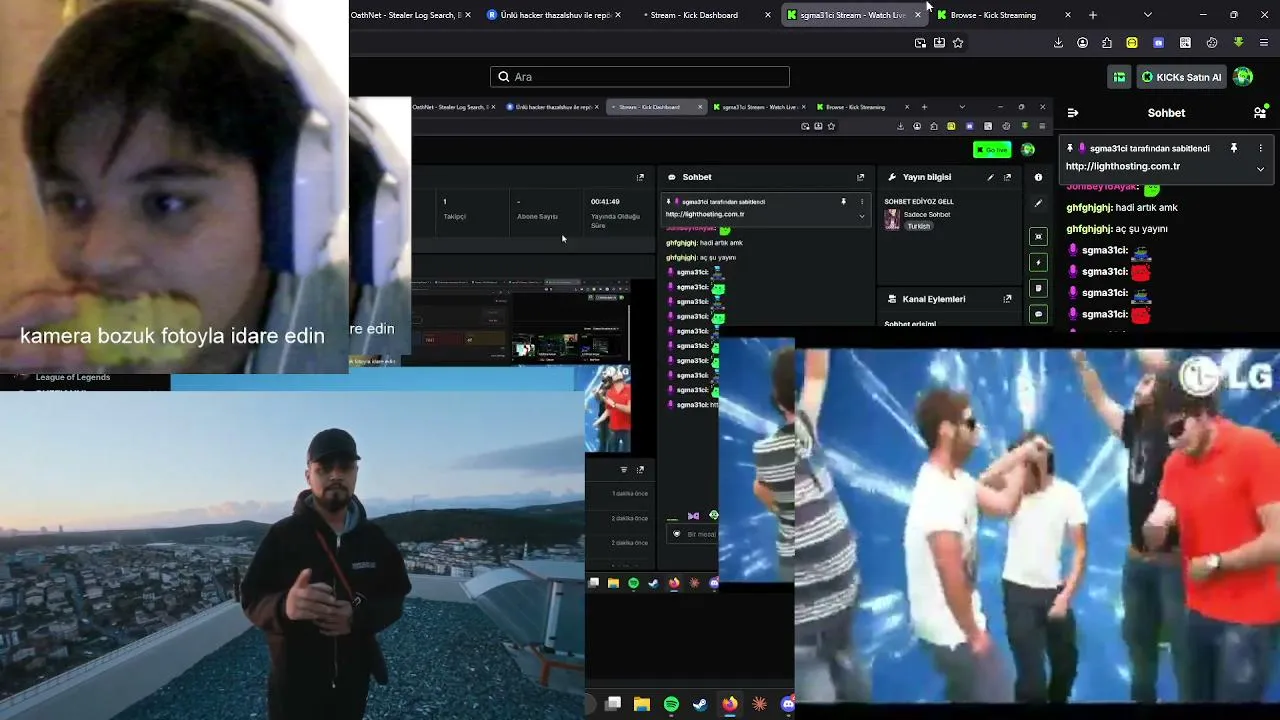The width and height of the screenshot is (1280, 720).
Task: Click the 'Kanal Eylemleri' panel heading
Action: 934,299
